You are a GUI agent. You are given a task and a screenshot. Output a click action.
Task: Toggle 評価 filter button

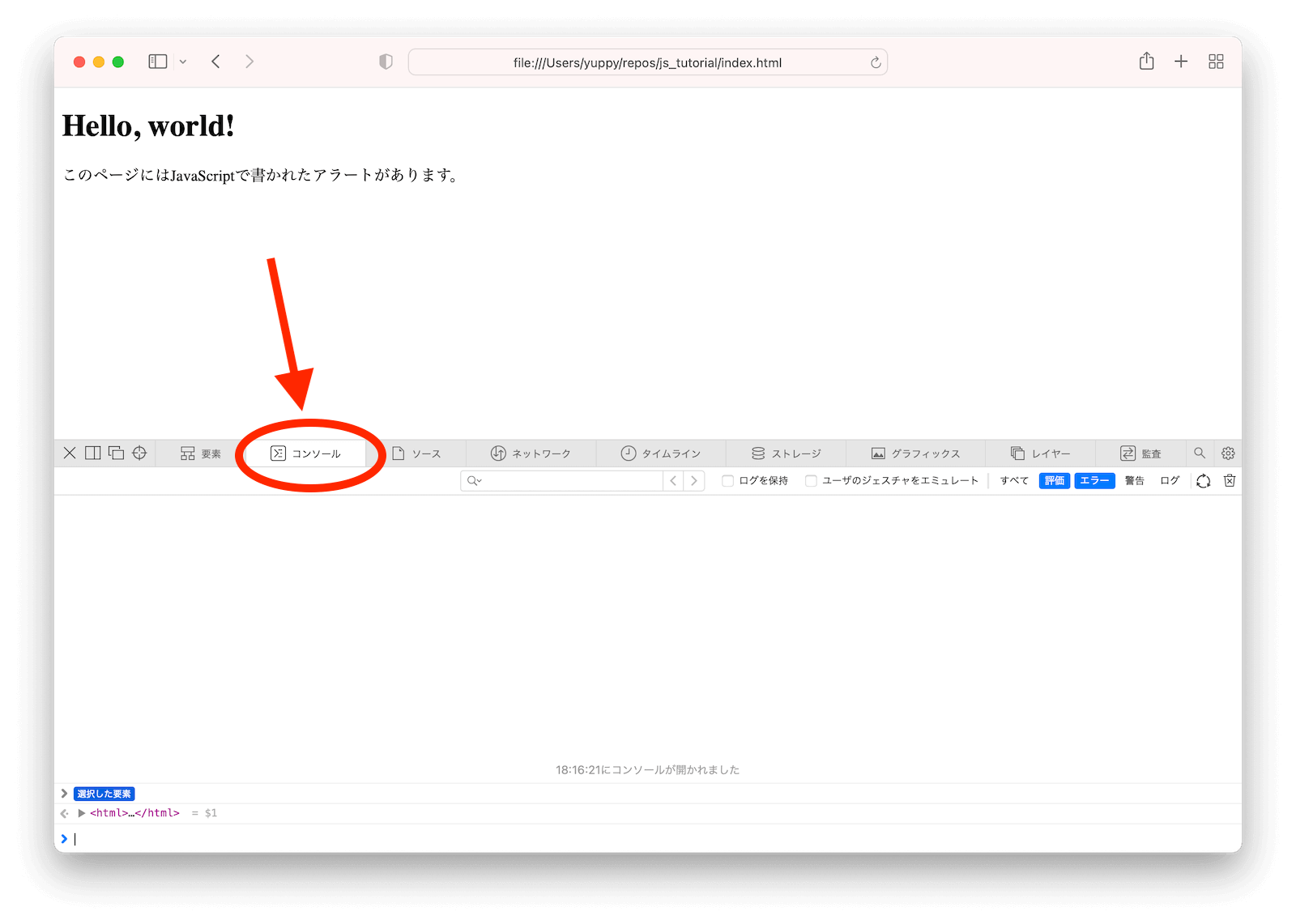tap(1055, 480)
